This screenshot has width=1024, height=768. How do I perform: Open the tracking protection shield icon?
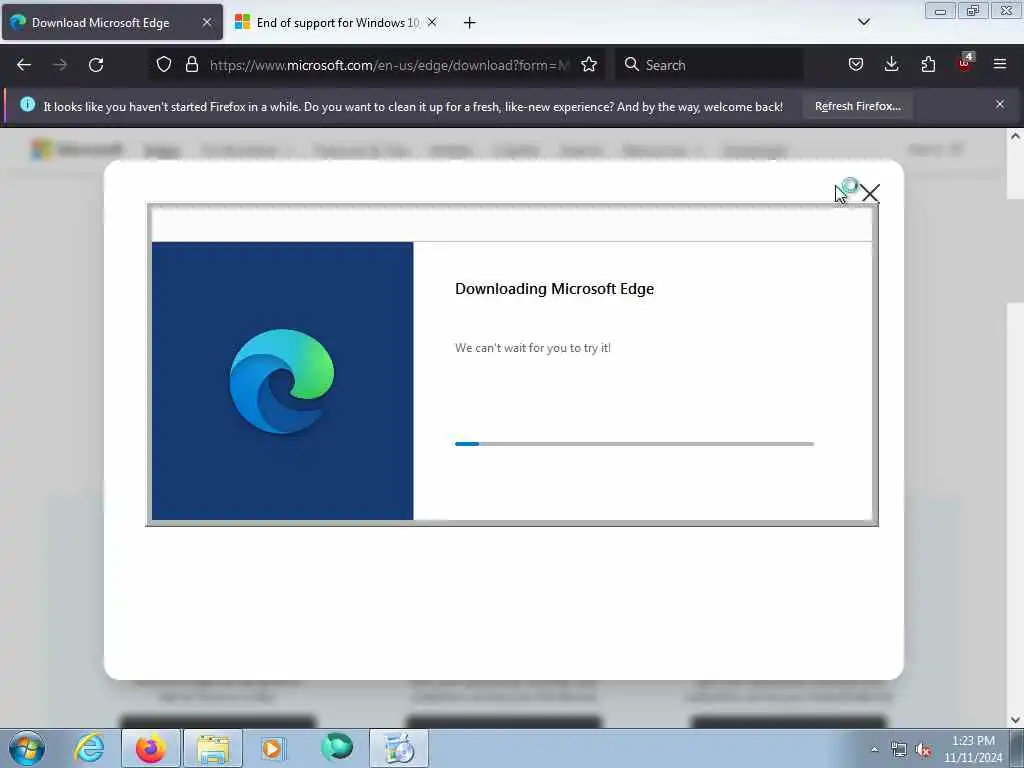coord(164,64)
